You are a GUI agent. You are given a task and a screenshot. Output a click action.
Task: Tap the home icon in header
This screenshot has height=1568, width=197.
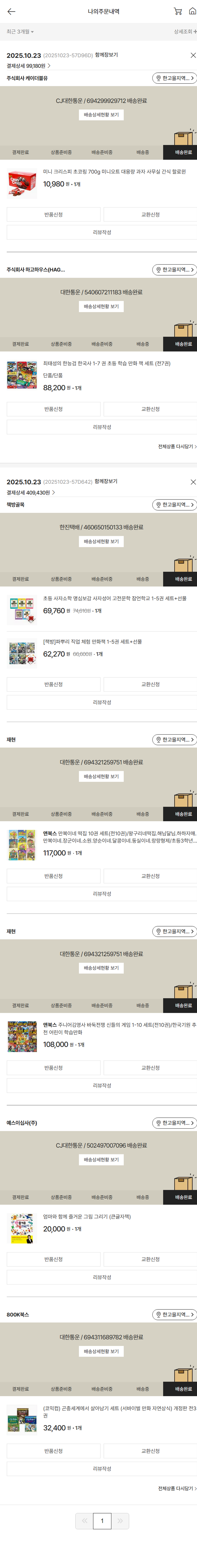click(x=192, y=12)
